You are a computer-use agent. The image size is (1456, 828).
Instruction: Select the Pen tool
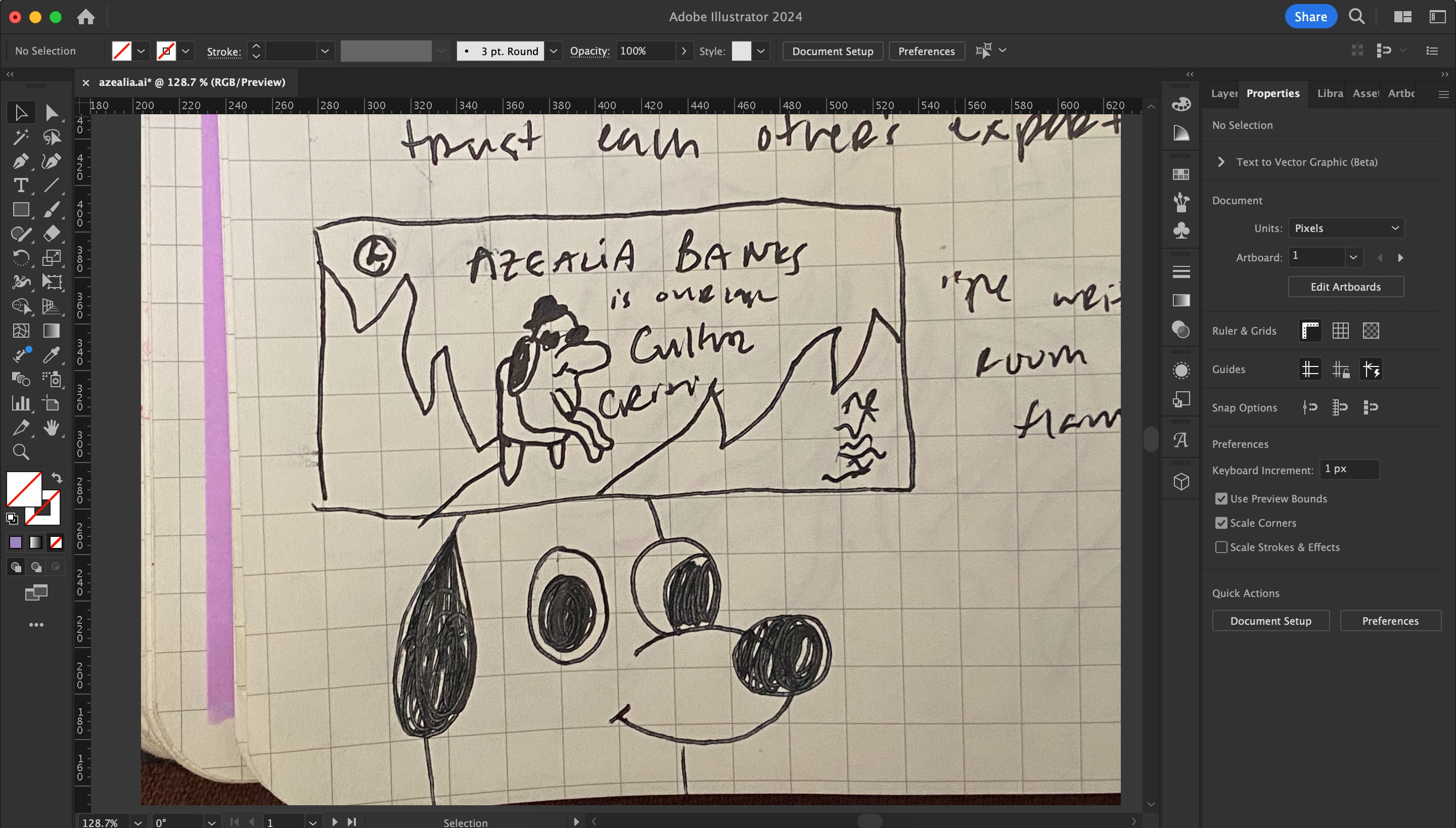[x=20, y=162]
